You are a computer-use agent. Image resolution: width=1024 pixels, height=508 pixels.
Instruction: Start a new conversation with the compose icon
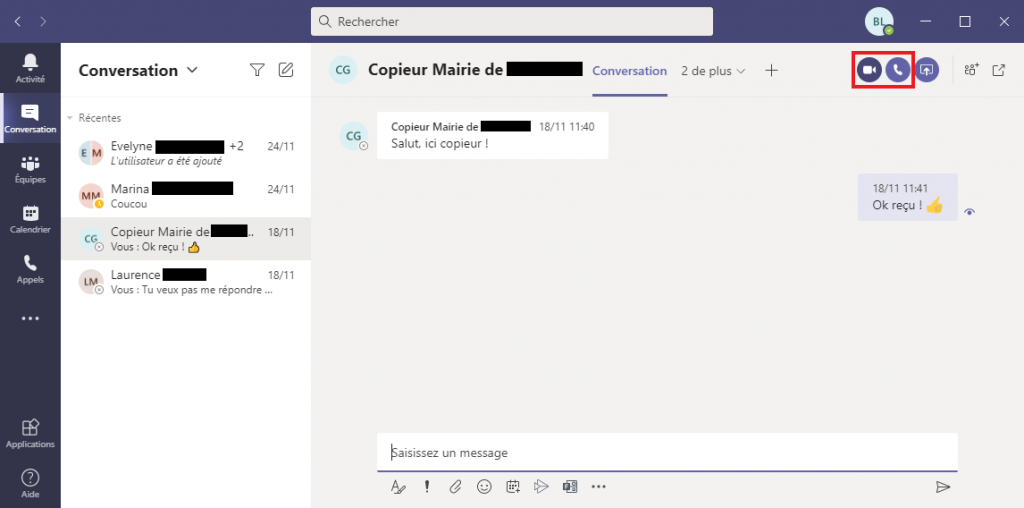[x=286, y=70]
